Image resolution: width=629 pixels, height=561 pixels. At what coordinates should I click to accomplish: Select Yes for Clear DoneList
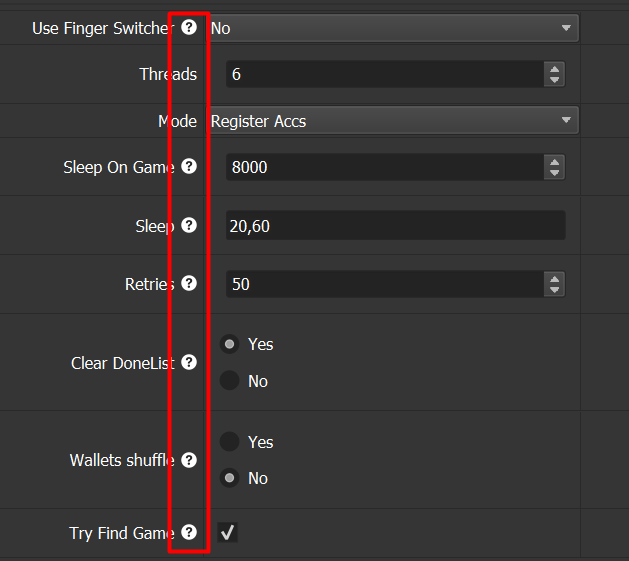(230, 344)
